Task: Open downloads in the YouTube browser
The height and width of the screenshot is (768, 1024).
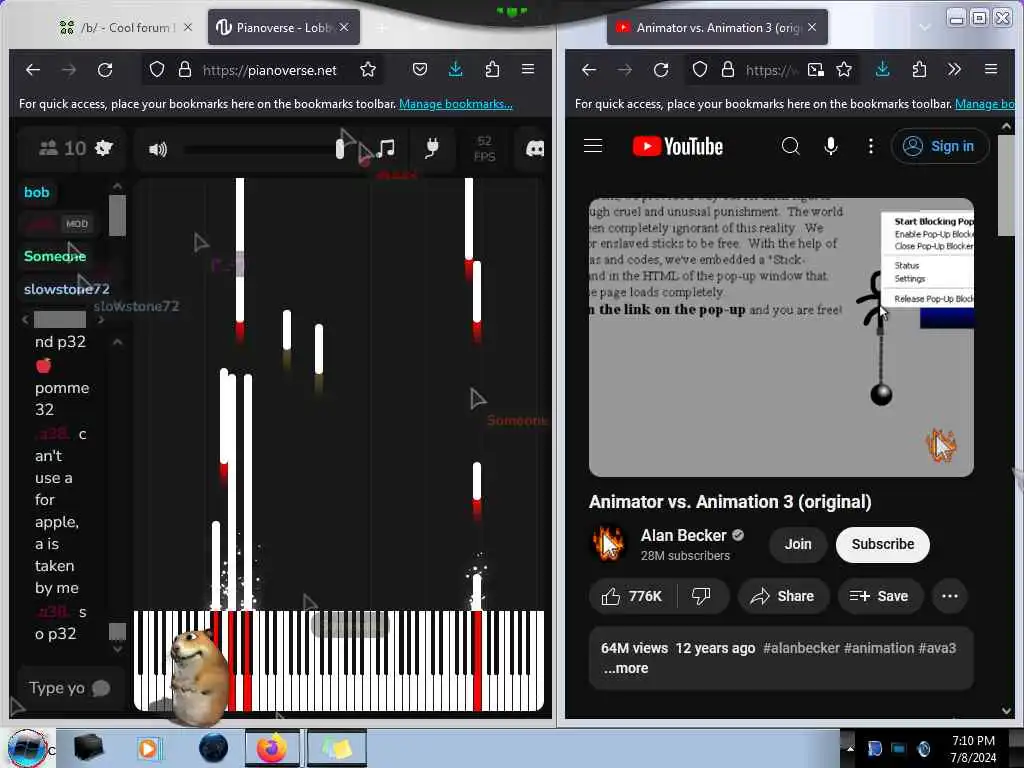Action: point(882,69)
